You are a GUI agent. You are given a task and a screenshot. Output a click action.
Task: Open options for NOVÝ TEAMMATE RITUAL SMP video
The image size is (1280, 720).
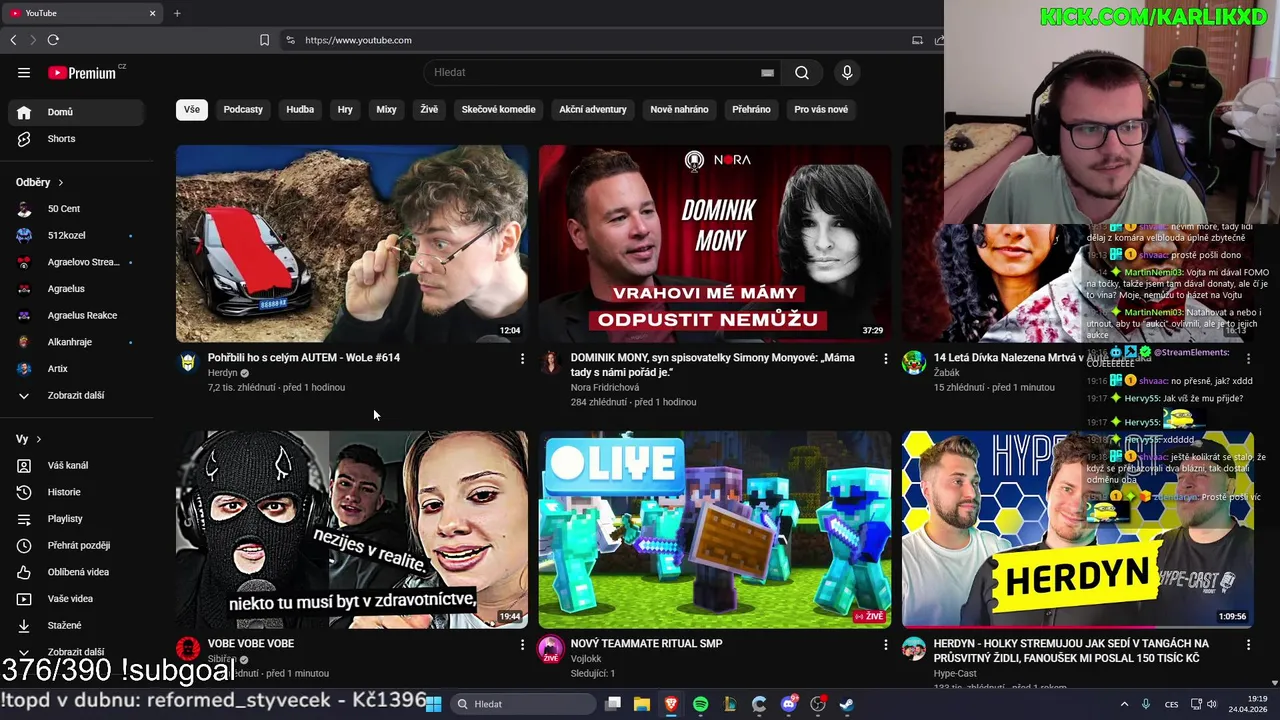pos(885,645)
